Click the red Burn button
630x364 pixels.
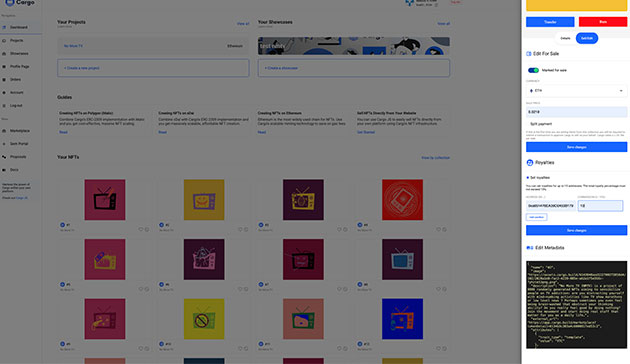click(x=603, y=22)
